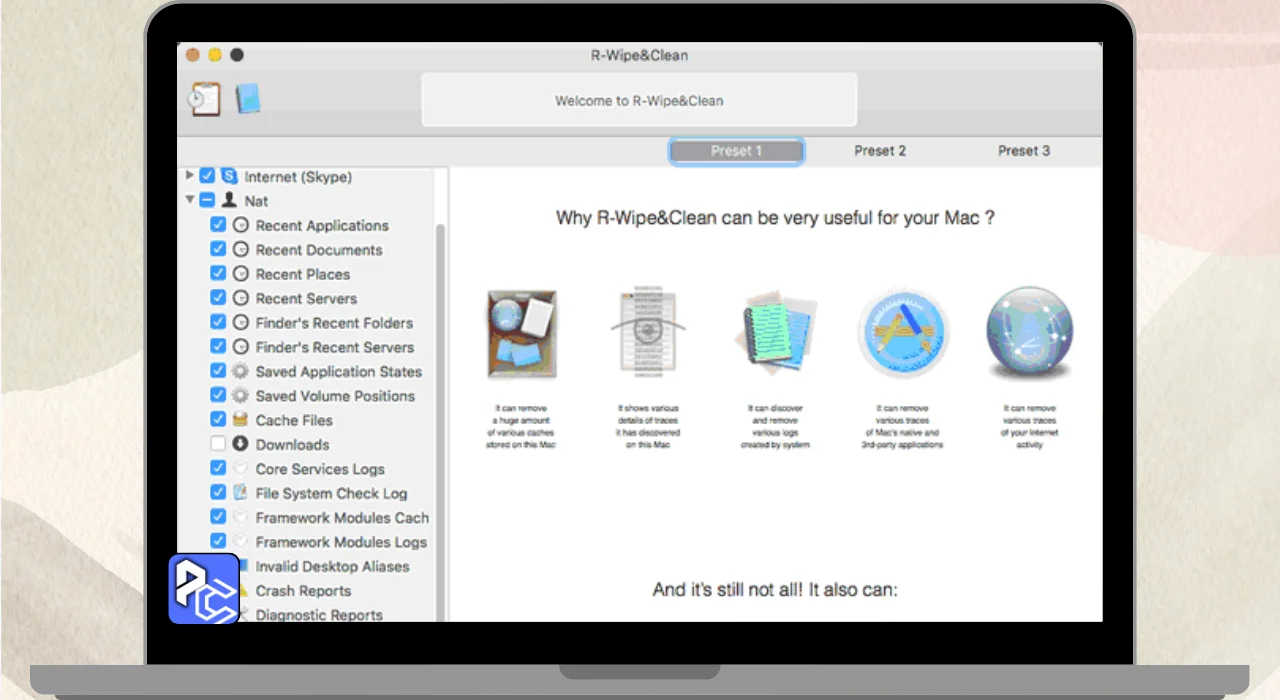Click the App Store applications traces illustration

click(x=903, y=334)
